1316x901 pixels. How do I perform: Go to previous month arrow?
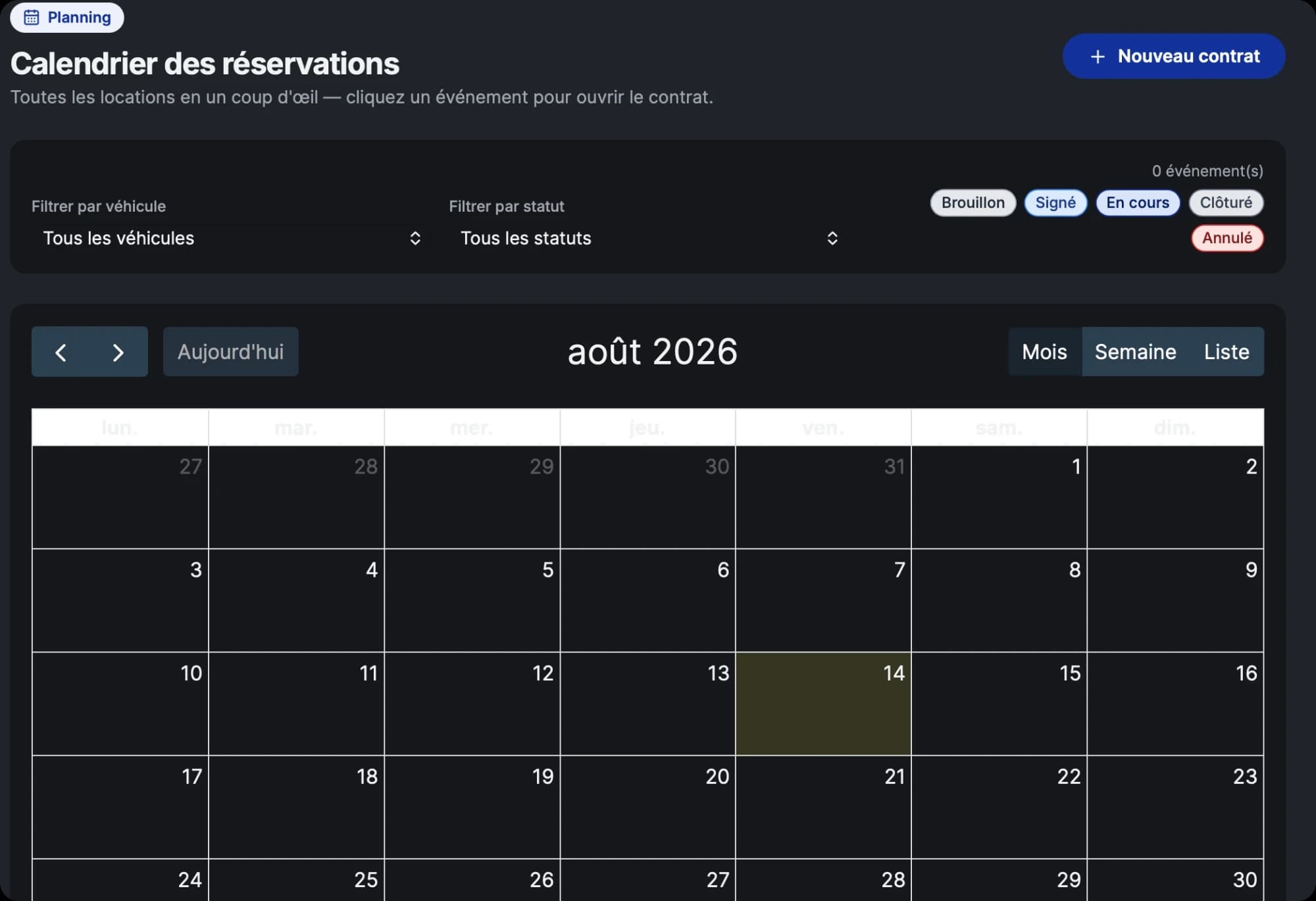coord(61,352)
